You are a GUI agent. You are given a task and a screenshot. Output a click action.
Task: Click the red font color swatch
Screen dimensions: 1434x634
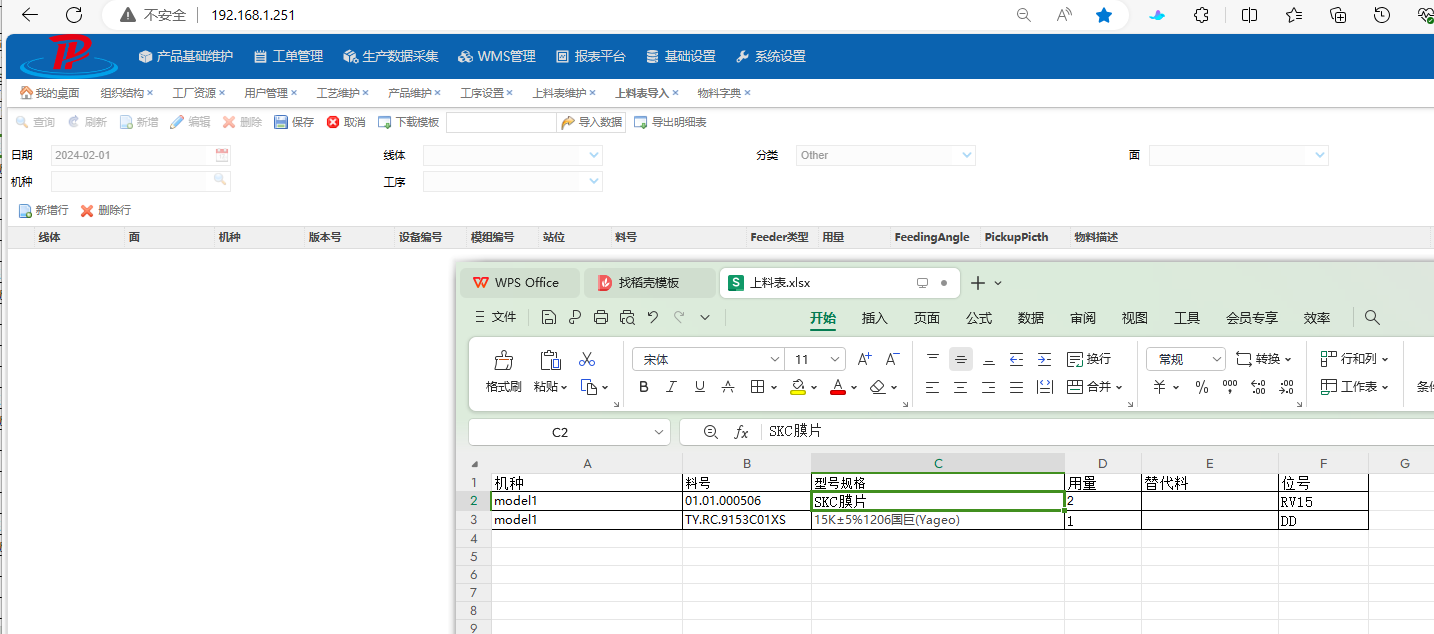click(838, 387)
